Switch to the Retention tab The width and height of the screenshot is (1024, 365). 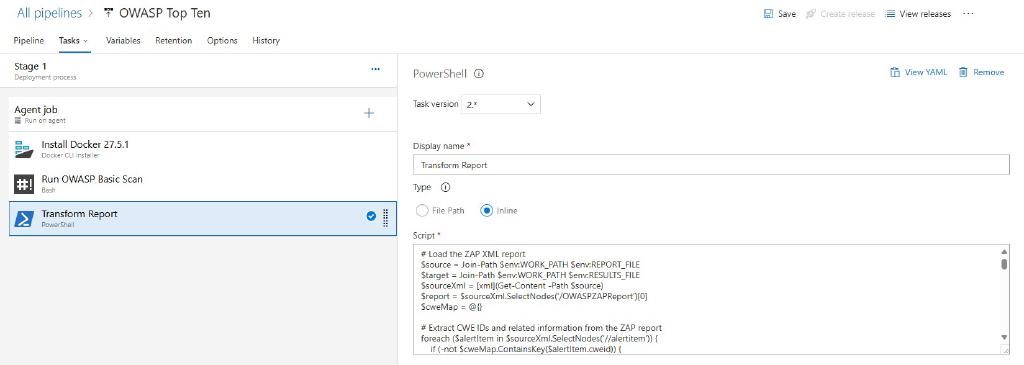tap(174, 40)
